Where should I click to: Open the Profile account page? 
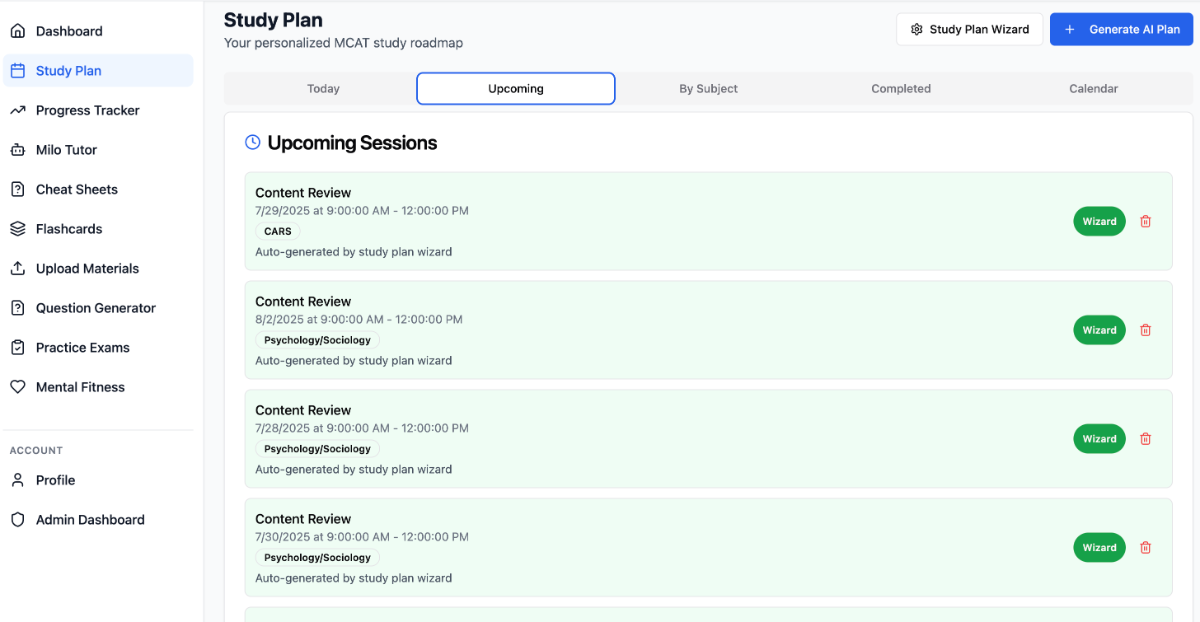point(55,480)
